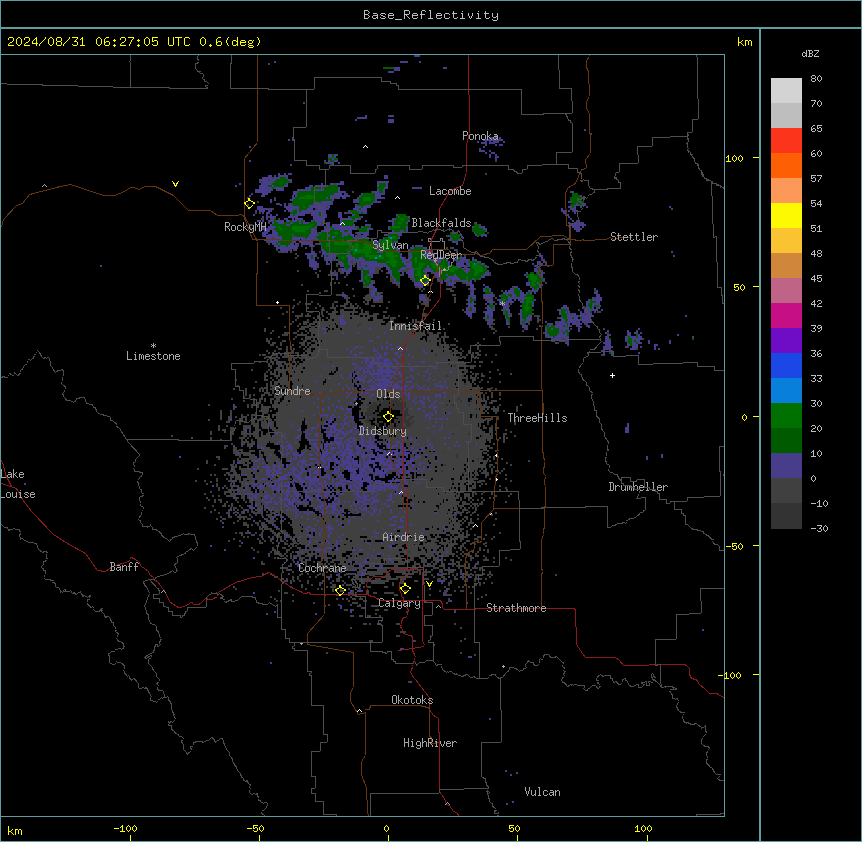Click the 80 value on the dBZ legend
Viewport: 862px width, 842px height.
tap(816, 79)
